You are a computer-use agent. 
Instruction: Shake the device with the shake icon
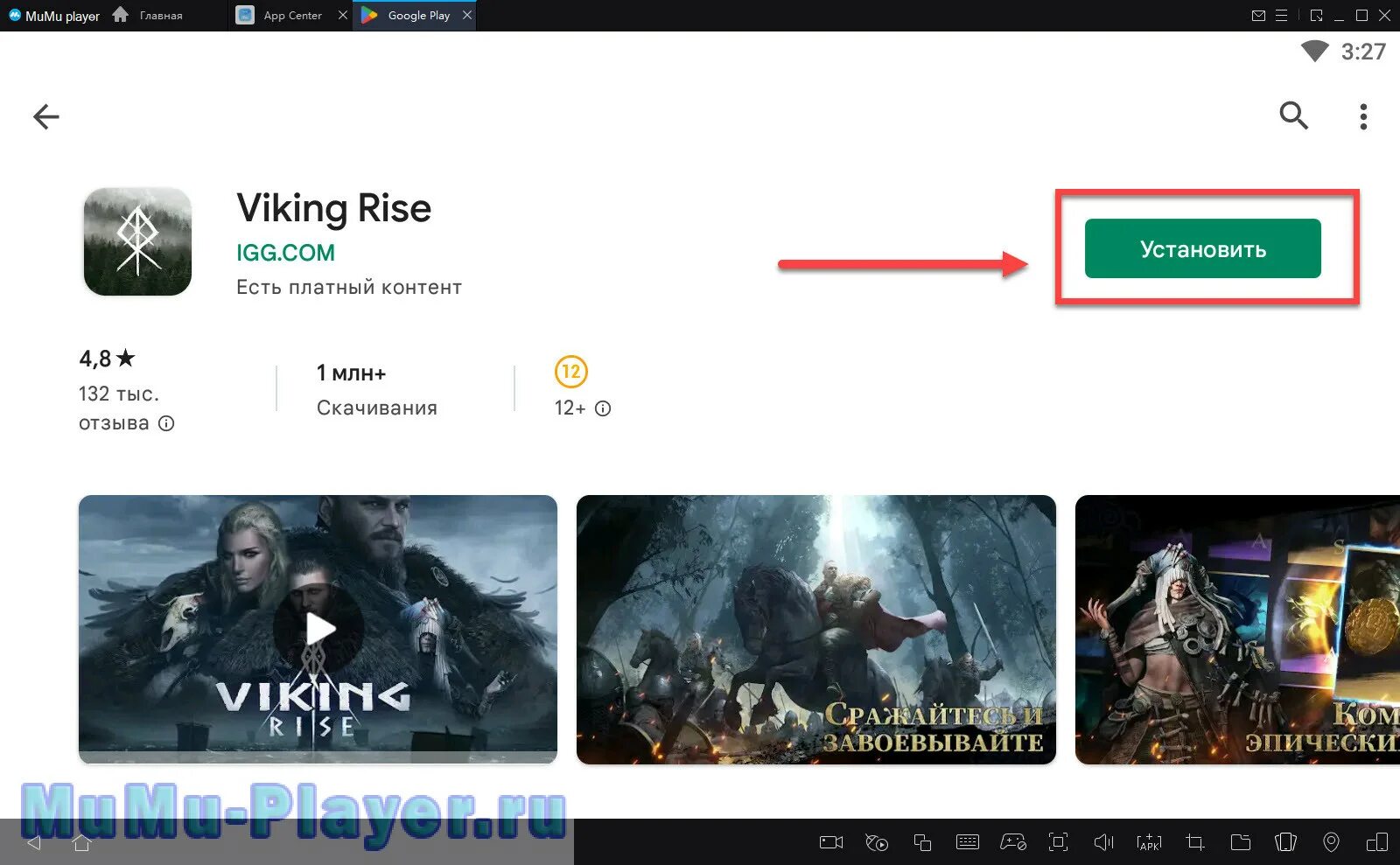click(x=1285, y=842)
